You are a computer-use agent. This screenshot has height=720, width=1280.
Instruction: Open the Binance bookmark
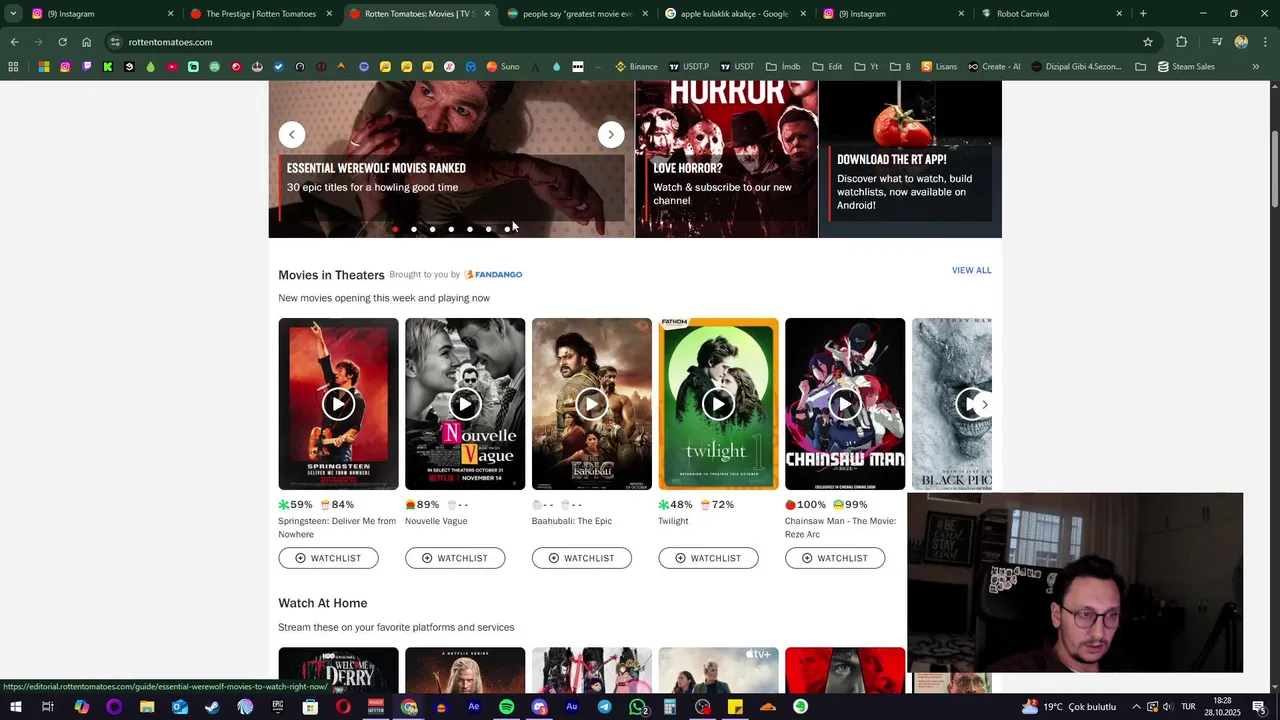click(636, 67)
